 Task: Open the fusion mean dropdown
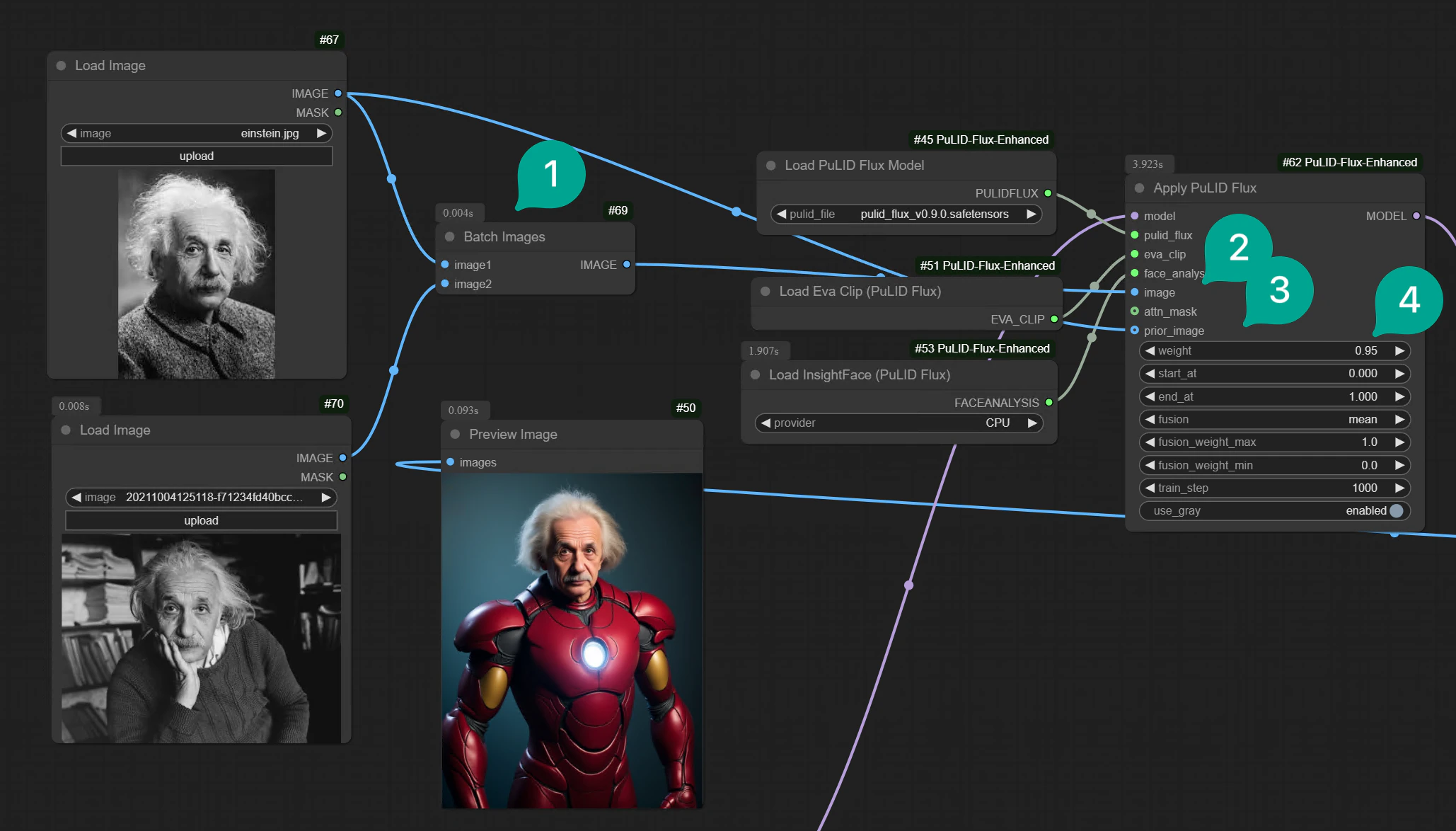coord(1273,419)
